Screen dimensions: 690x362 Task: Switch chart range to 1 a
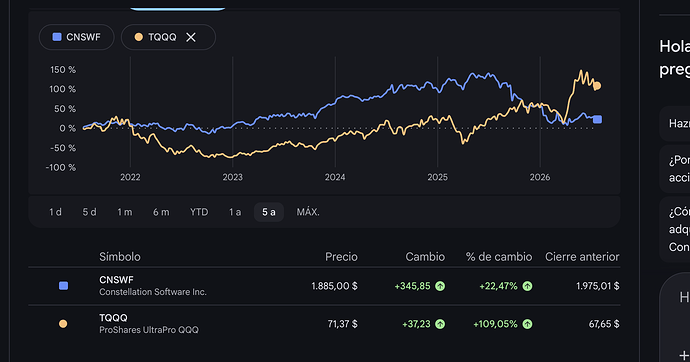pyautogui.click(x=235, y=212)
